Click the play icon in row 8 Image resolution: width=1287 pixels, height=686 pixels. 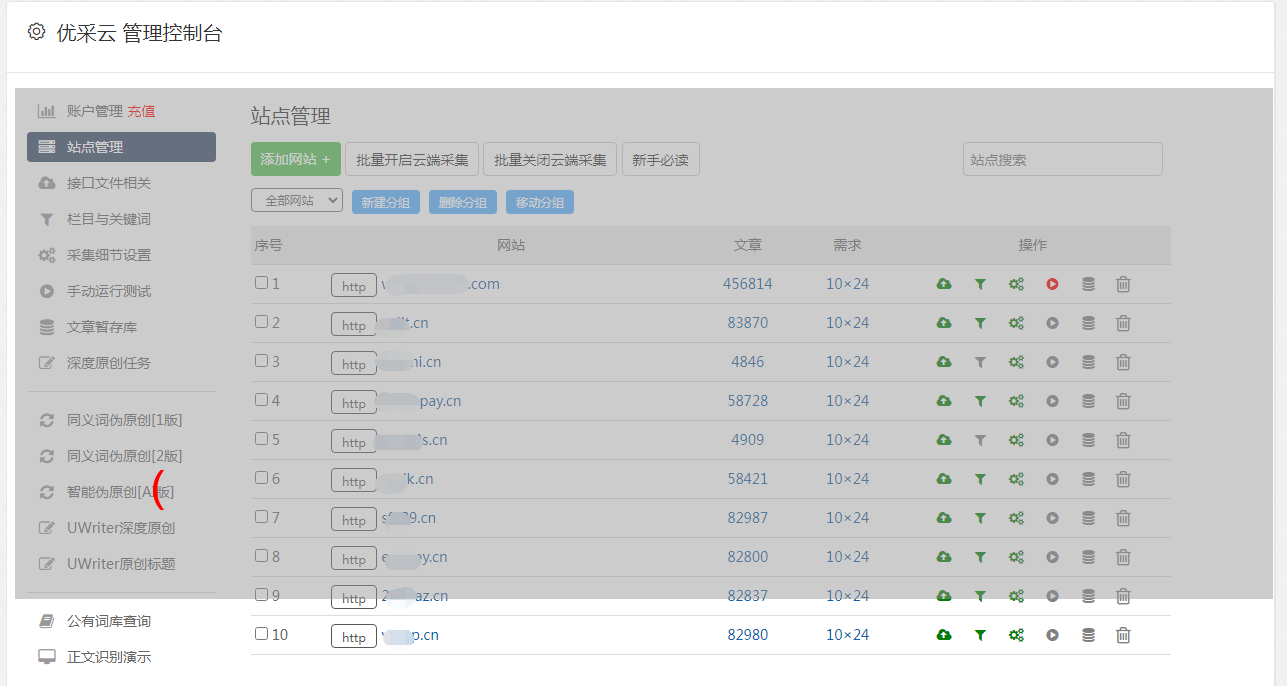click(1052, 557)
